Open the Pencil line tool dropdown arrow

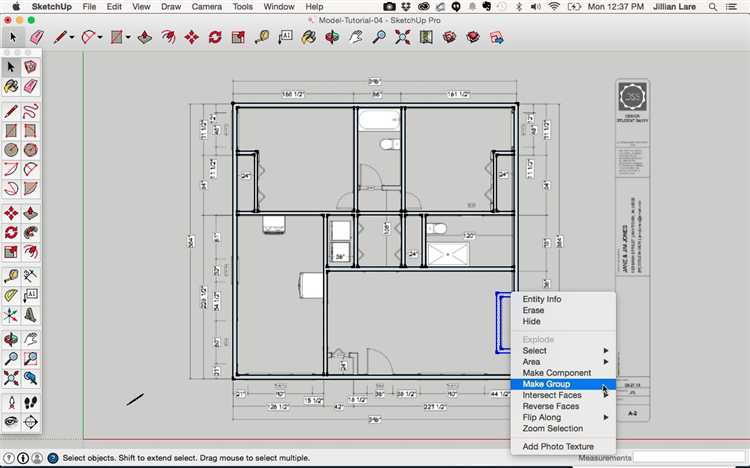[x=72, y=37]
